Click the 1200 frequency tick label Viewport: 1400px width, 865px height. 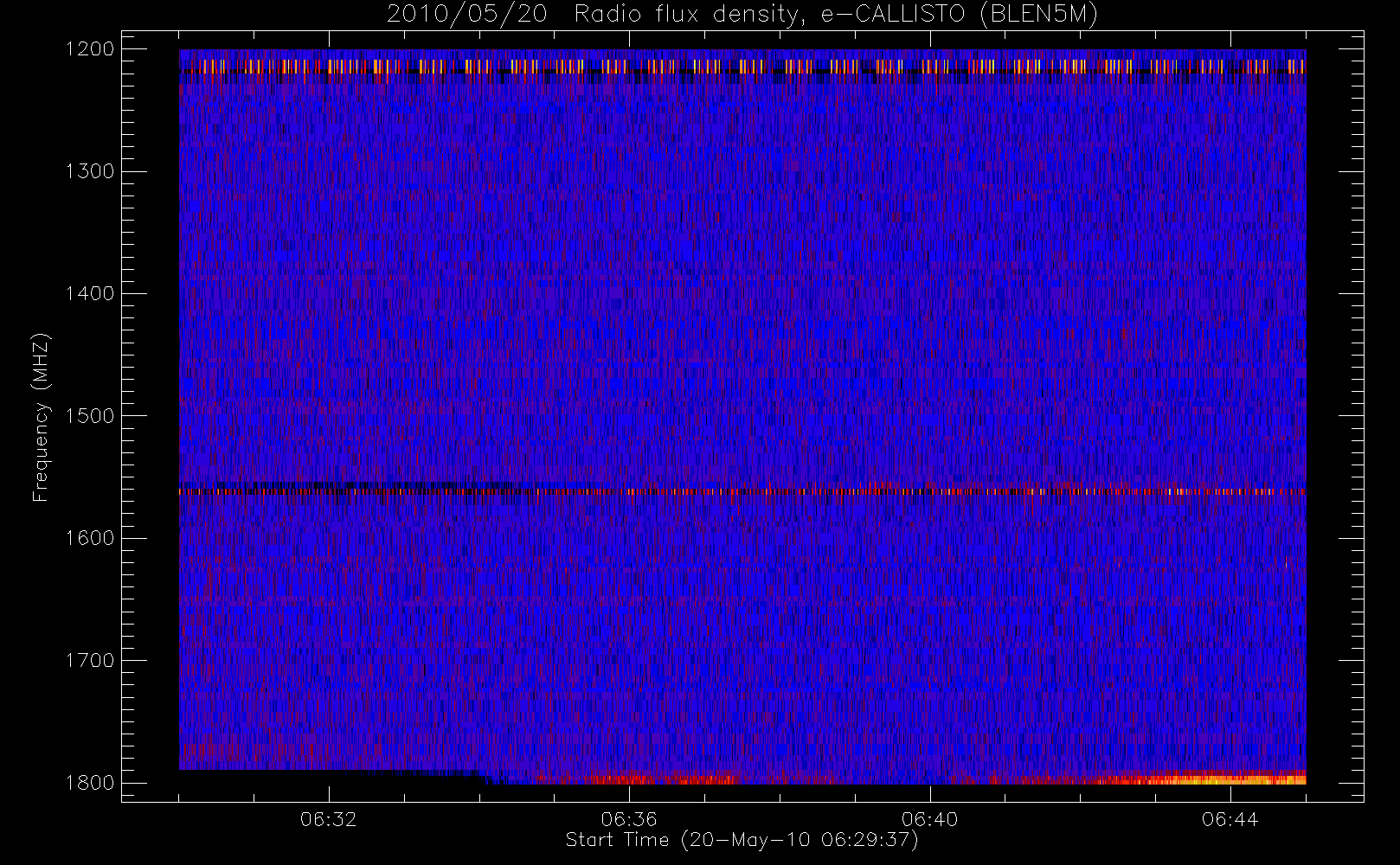point(90,49)
